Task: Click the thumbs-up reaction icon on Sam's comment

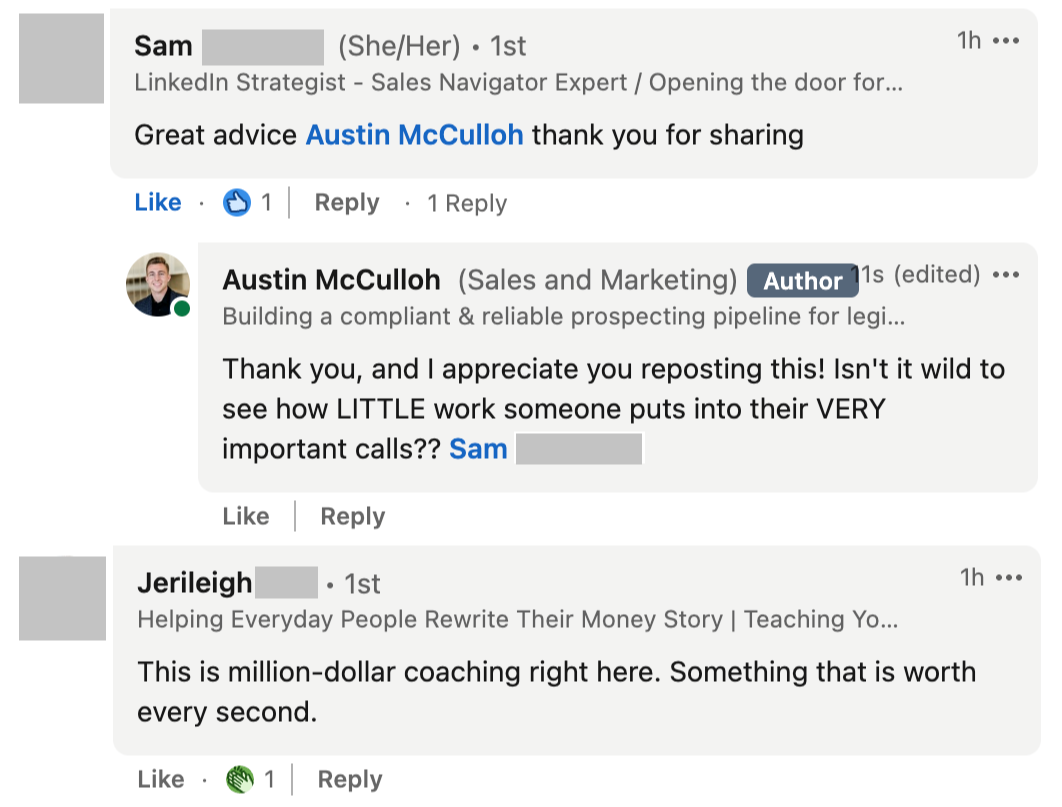Action: 236,202
